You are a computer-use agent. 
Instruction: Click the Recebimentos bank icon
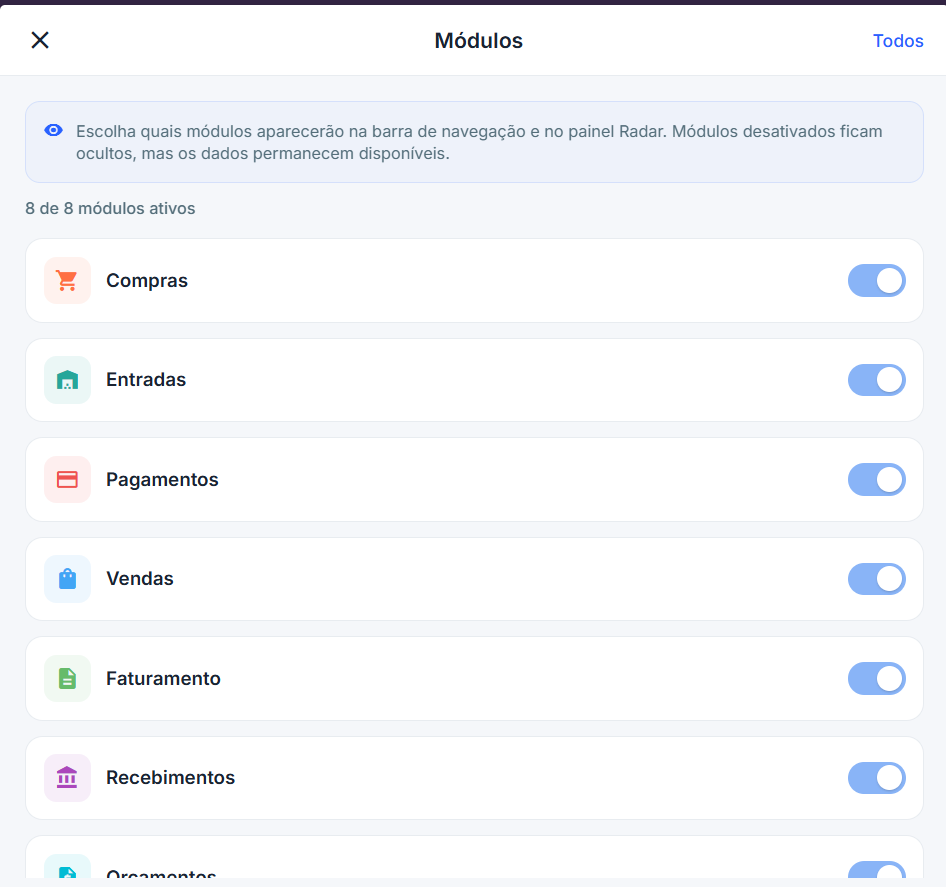67,778
